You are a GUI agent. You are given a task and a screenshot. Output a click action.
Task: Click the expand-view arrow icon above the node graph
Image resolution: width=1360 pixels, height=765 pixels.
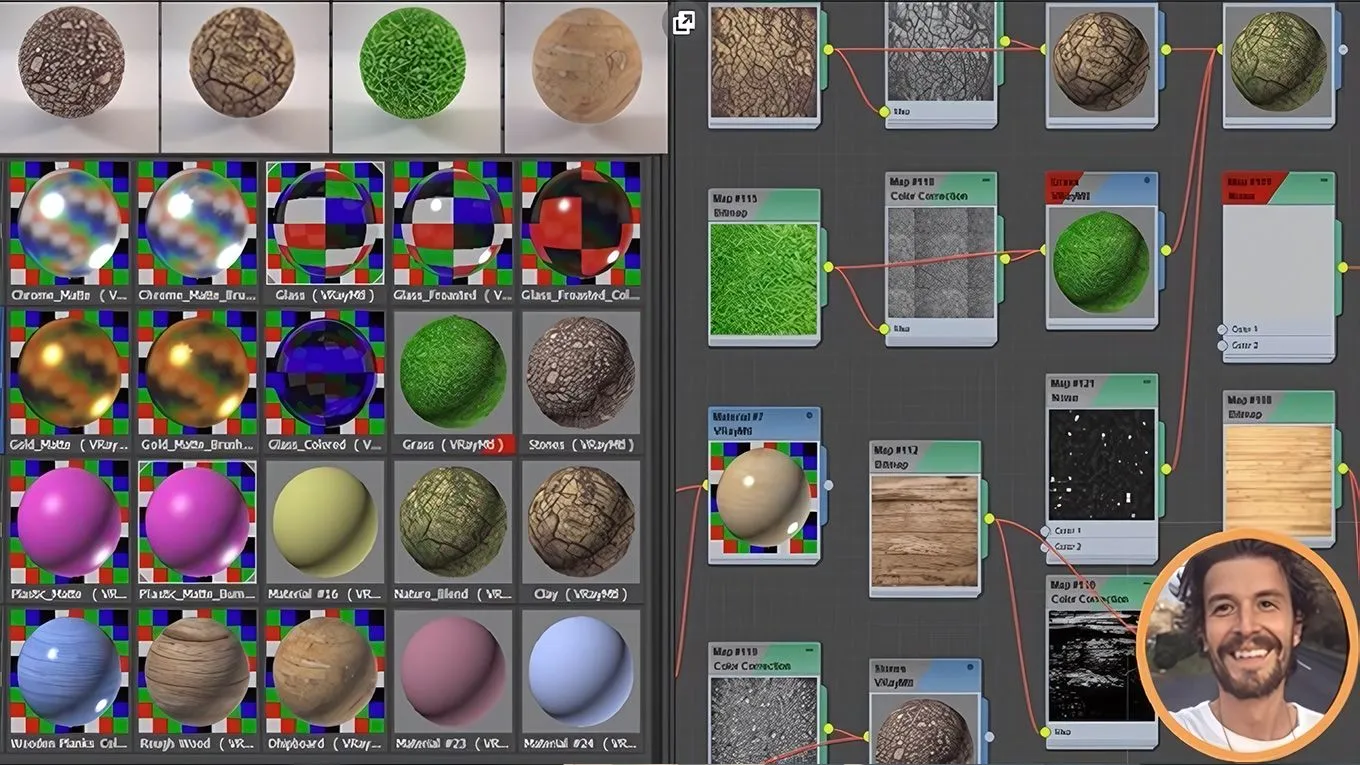[x=684, y=22]
